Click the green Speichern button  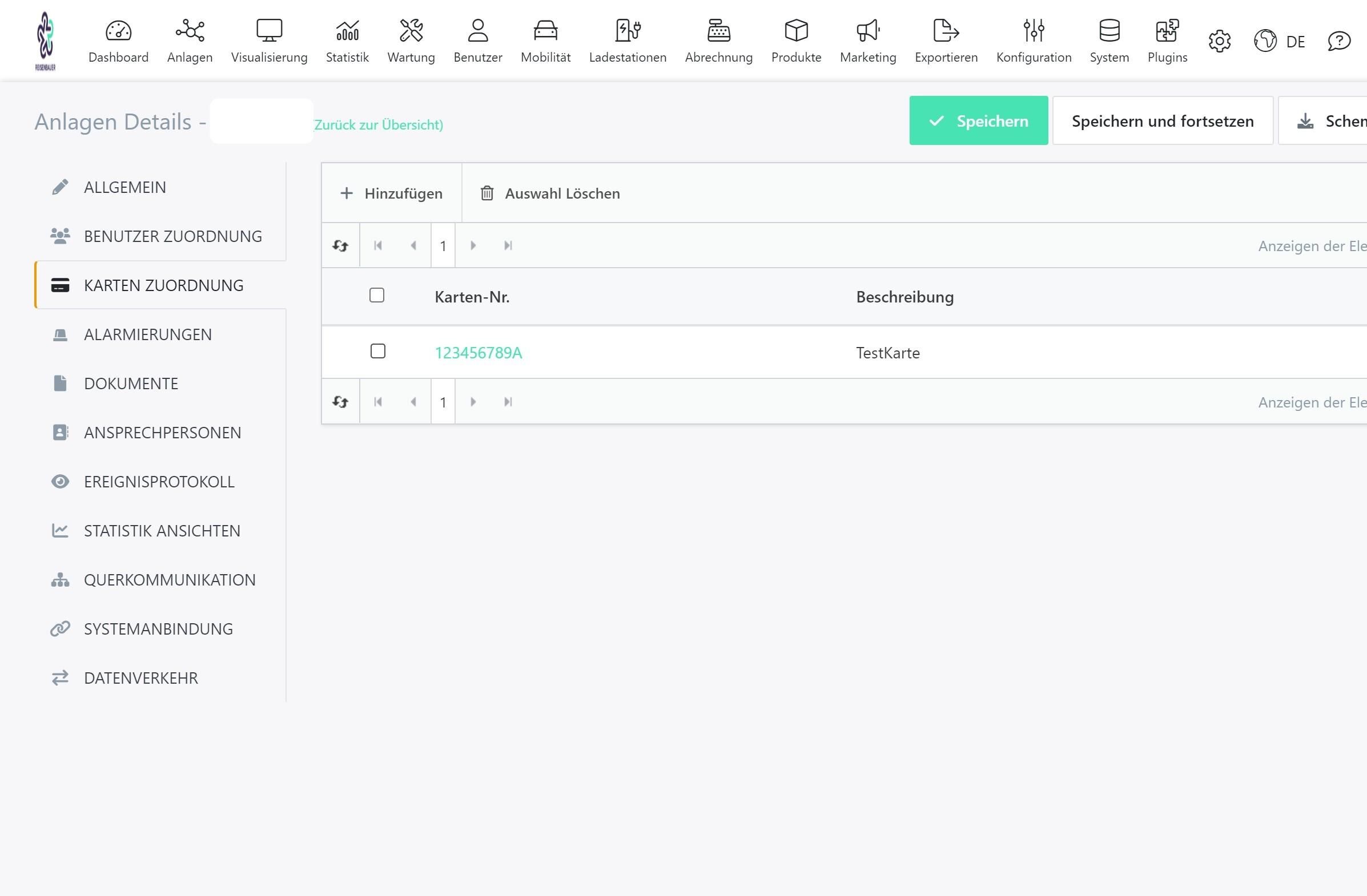(x=978, y=121)
